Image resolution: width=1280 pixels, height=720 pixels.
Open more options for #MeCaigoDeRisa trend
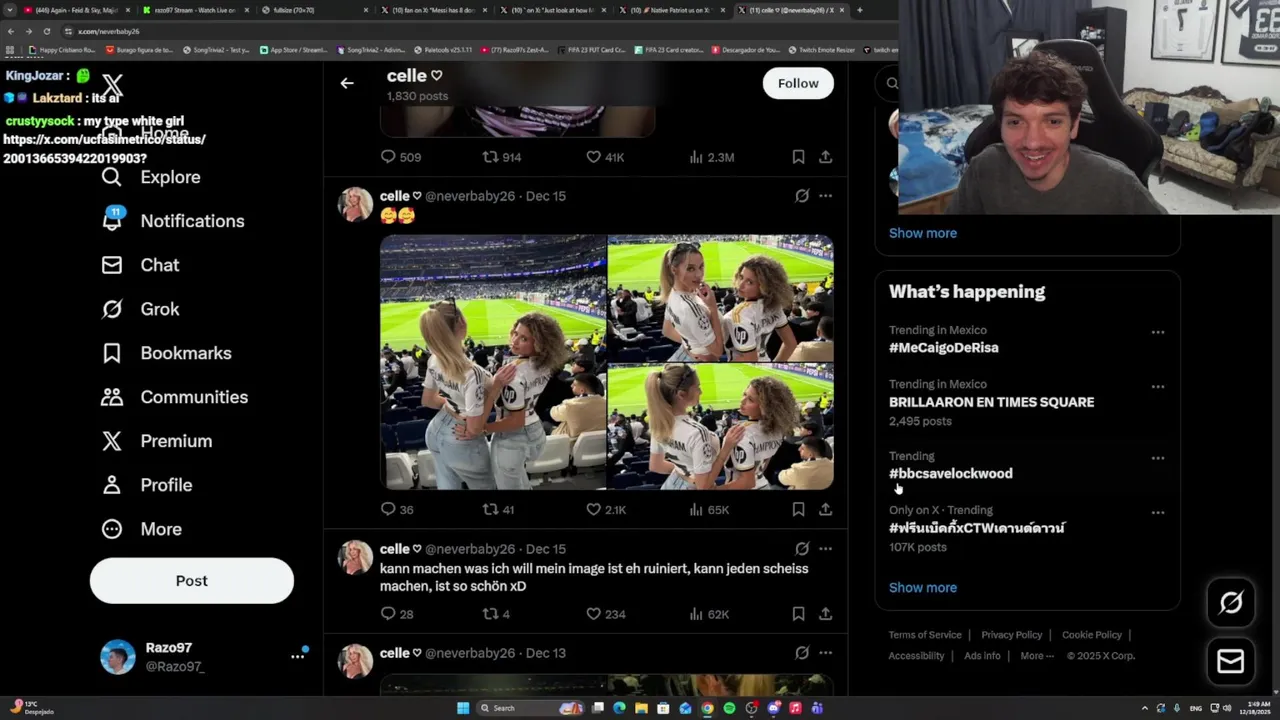(1158, 332)
